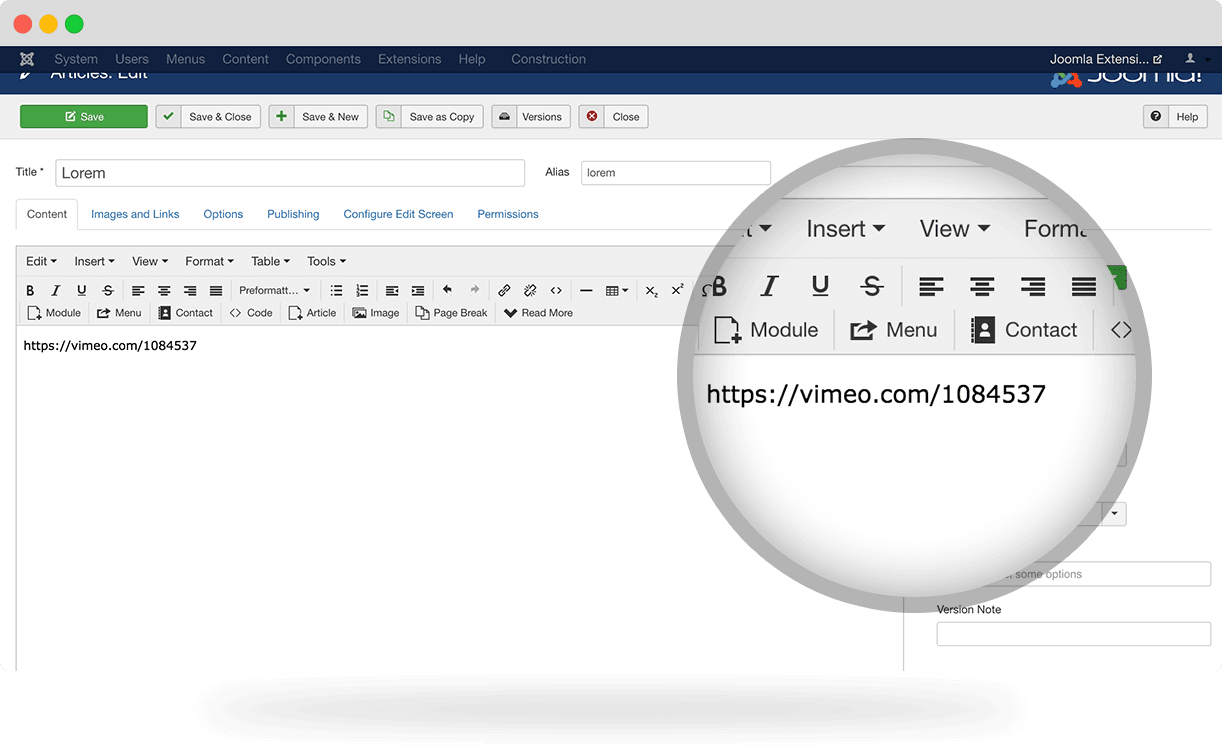Click the Version Note input field
Screen dimensions: 1222x748
click(1074, 634)
